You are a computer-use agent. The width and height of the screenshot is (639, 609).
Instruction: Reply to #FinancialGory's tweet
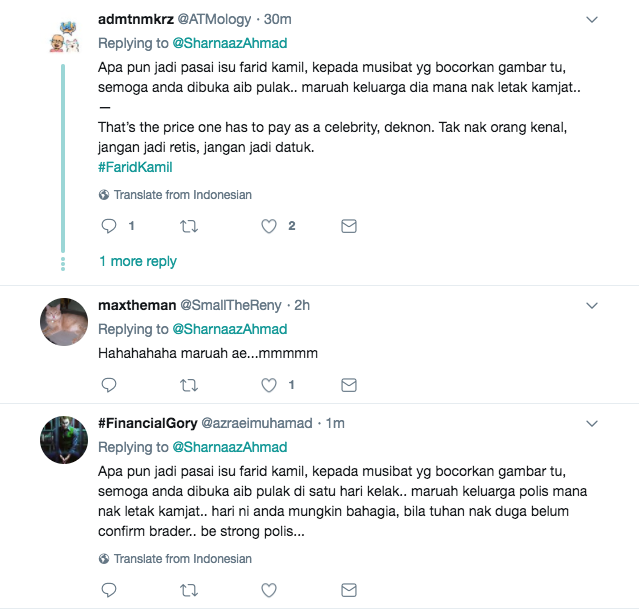[x=110, y=590]
